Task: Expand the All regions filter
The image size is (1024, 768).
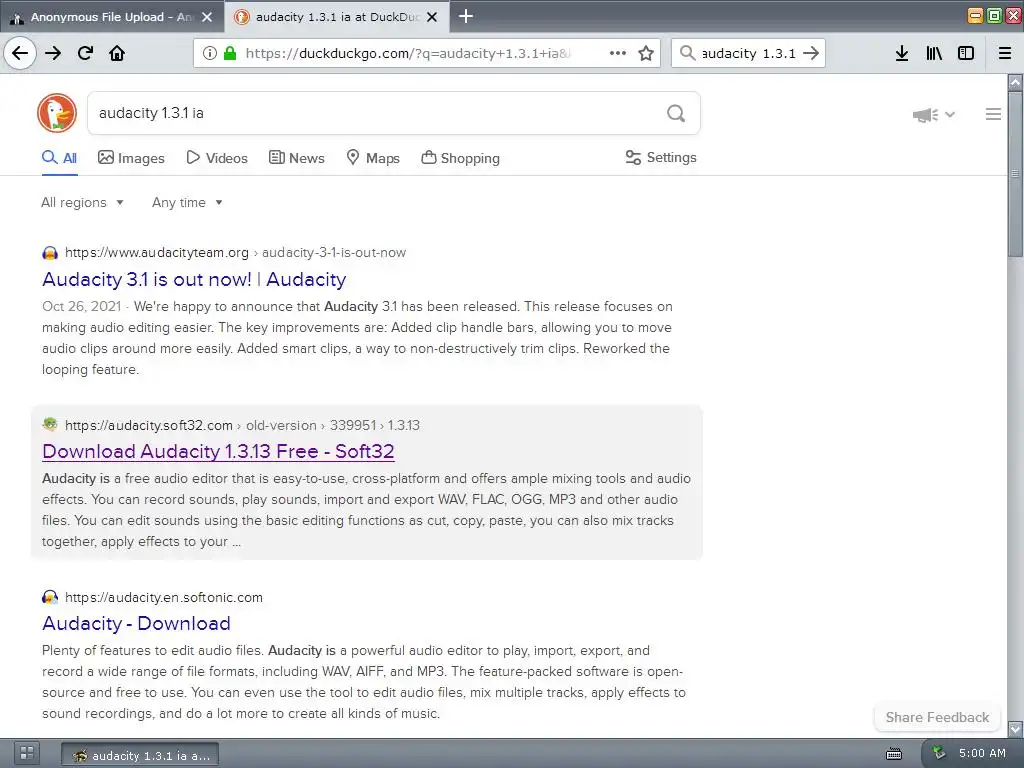Action: click(82, 202)
